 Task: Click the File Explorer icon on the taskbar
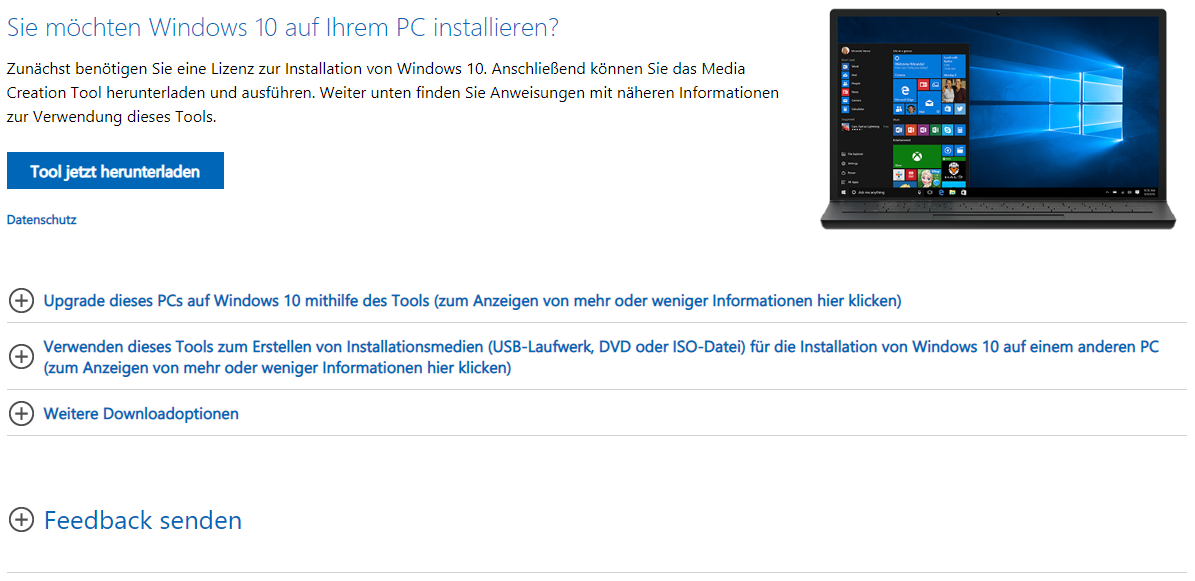point(950,191)
